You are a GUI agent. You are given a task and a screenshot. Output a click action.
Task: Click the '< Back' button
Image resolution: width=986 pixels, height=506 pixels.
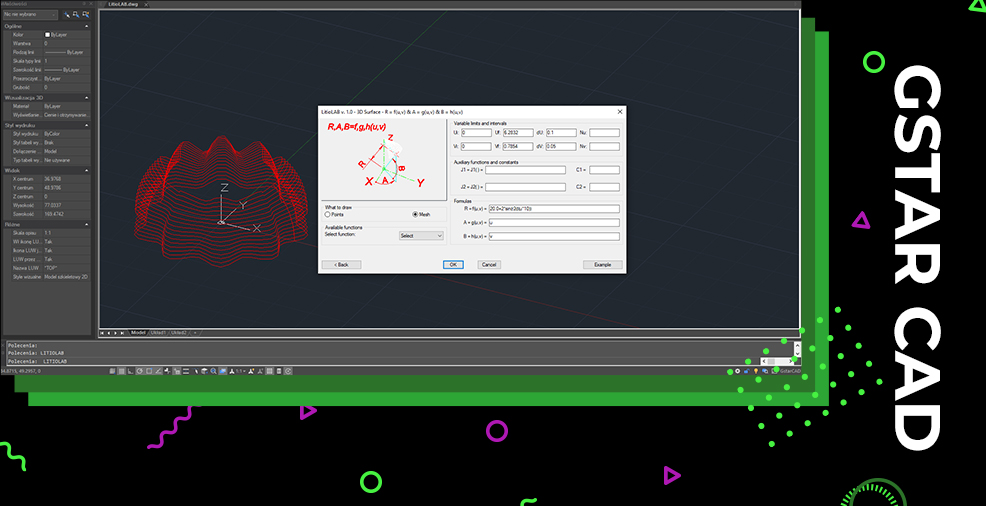pos(341,265)
